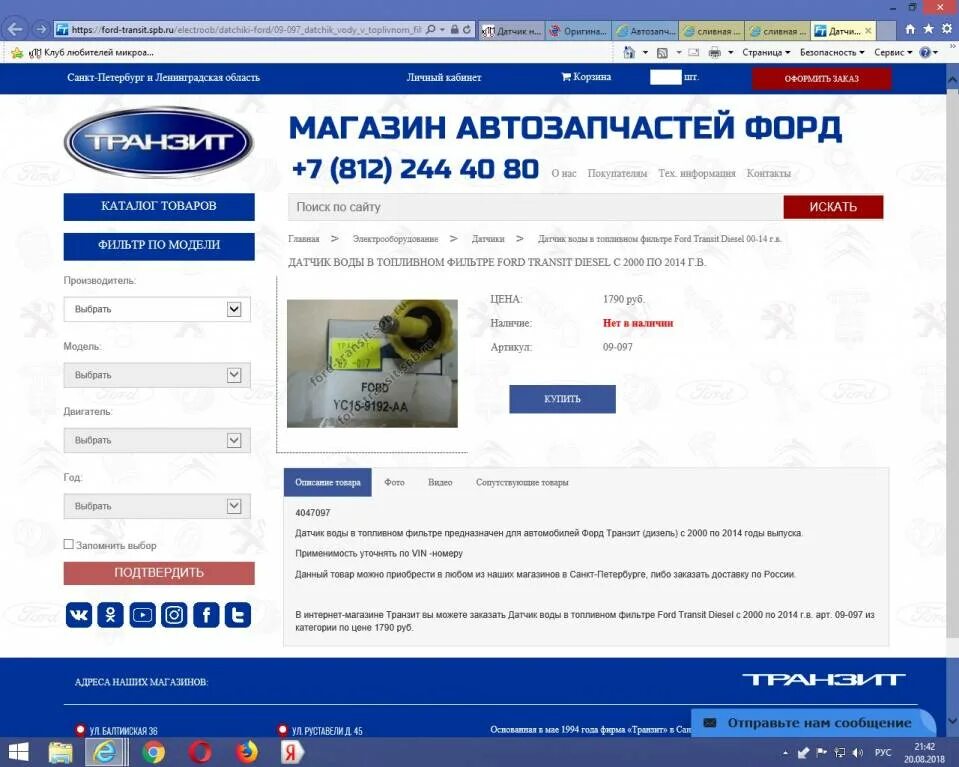The image size is (959, 767).
Task: Tick the Запомнить выбор checkbox
Action: click(x=68, y=544)
